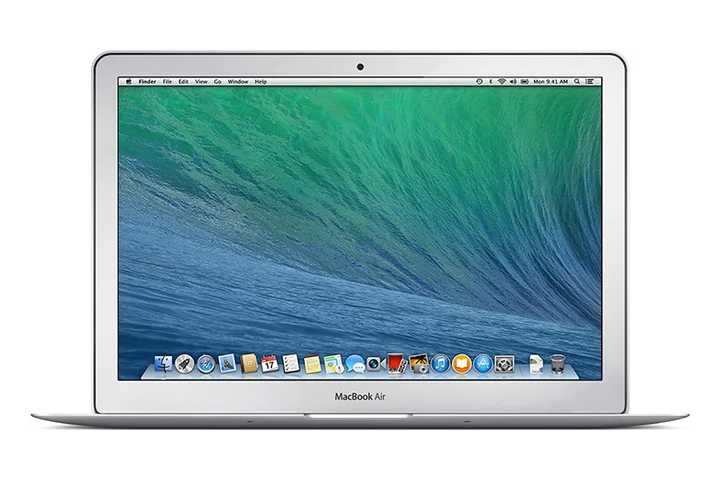
Task: Open Contacts address book in Dock
Action: 248,363
